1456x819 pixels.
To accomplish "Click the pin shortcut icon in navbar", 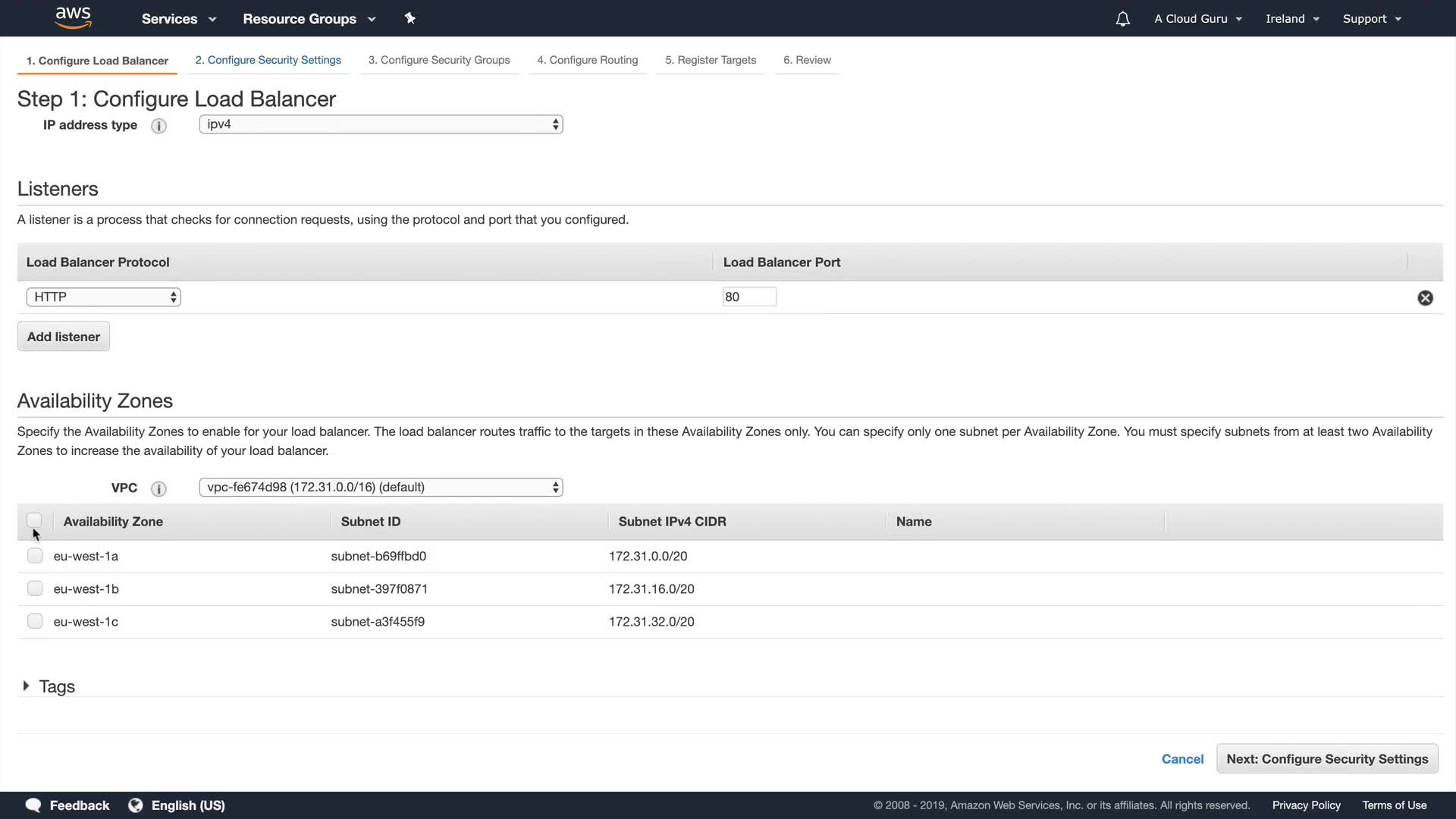I will [409, 18].
